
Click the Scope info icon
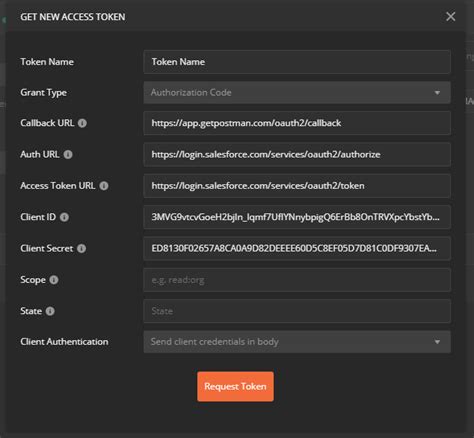tap(54, 280)
